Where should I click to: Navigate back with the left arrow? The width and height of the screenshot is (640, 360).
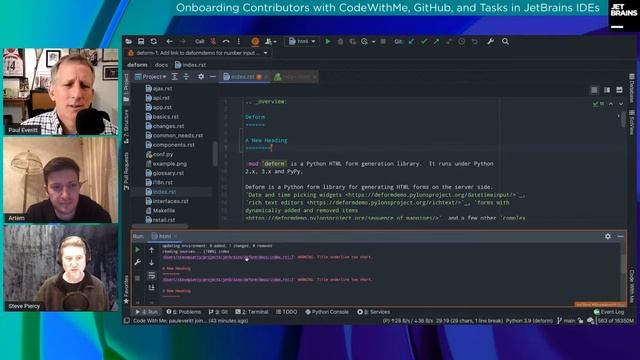click(x=169, y=41)
